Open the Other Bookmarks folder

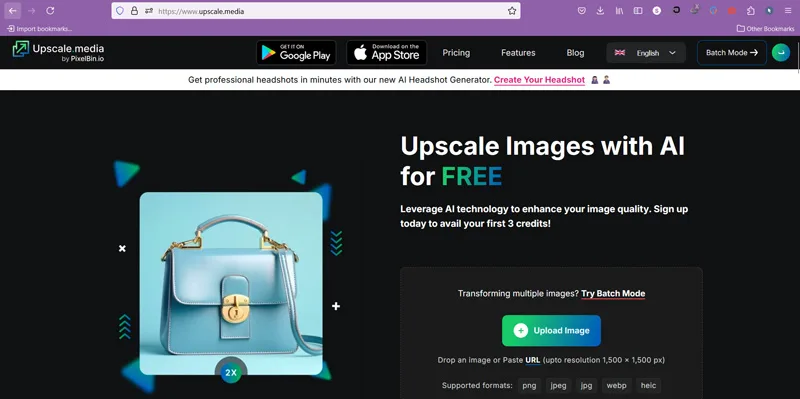point(764,29)
